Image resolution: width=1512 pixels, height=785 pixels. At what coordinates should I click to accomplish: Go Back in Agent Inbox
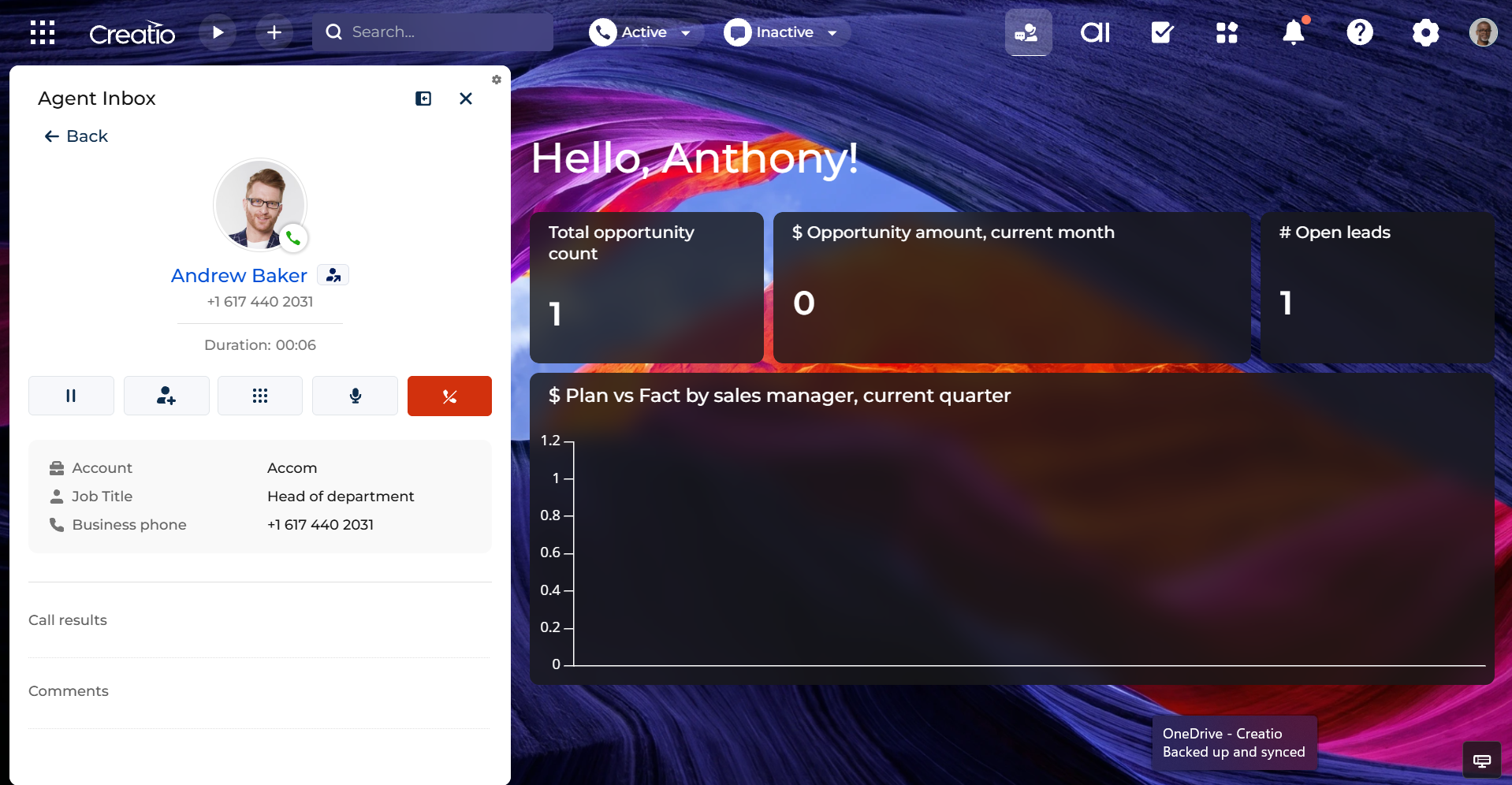[76, 136]
